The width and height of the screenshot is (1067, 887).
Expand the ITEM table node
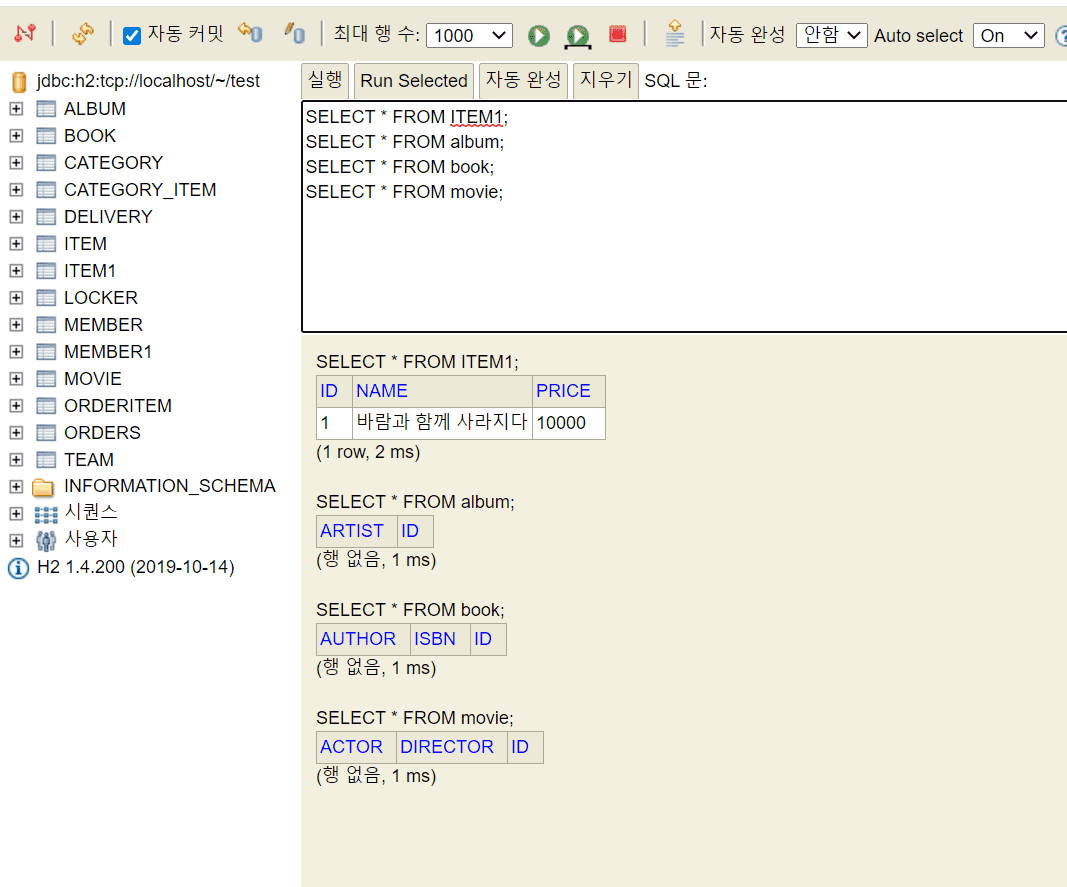tap(16, 244)
